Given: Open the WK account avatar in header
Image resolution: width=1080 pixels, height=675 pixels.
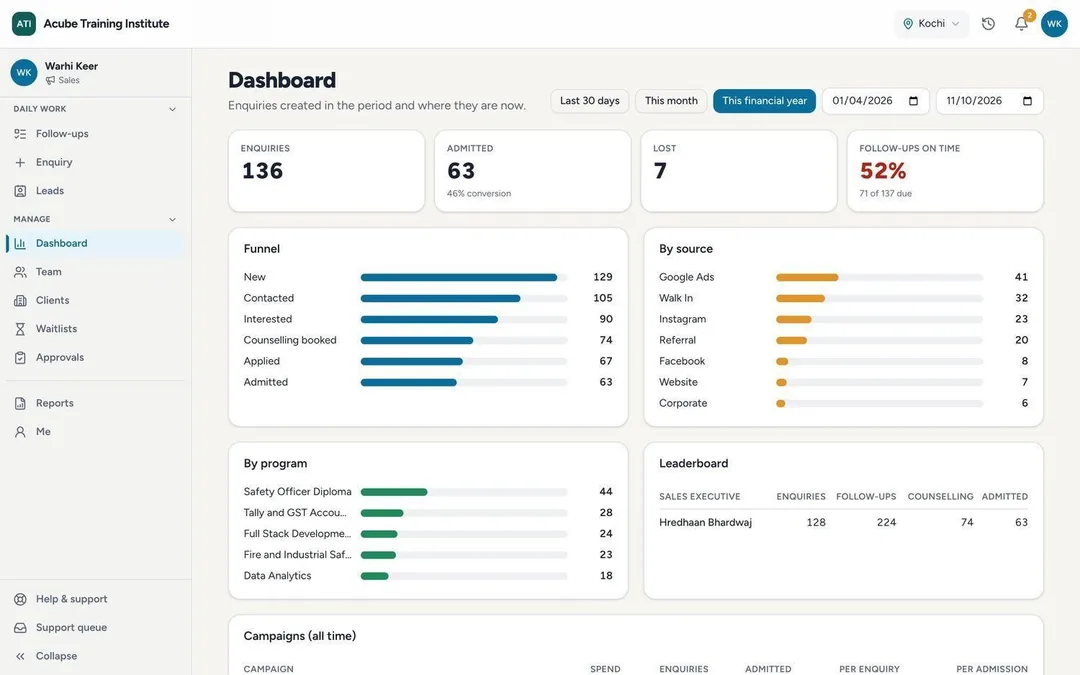Looking at the screenshot, I should coord(1054,23).
